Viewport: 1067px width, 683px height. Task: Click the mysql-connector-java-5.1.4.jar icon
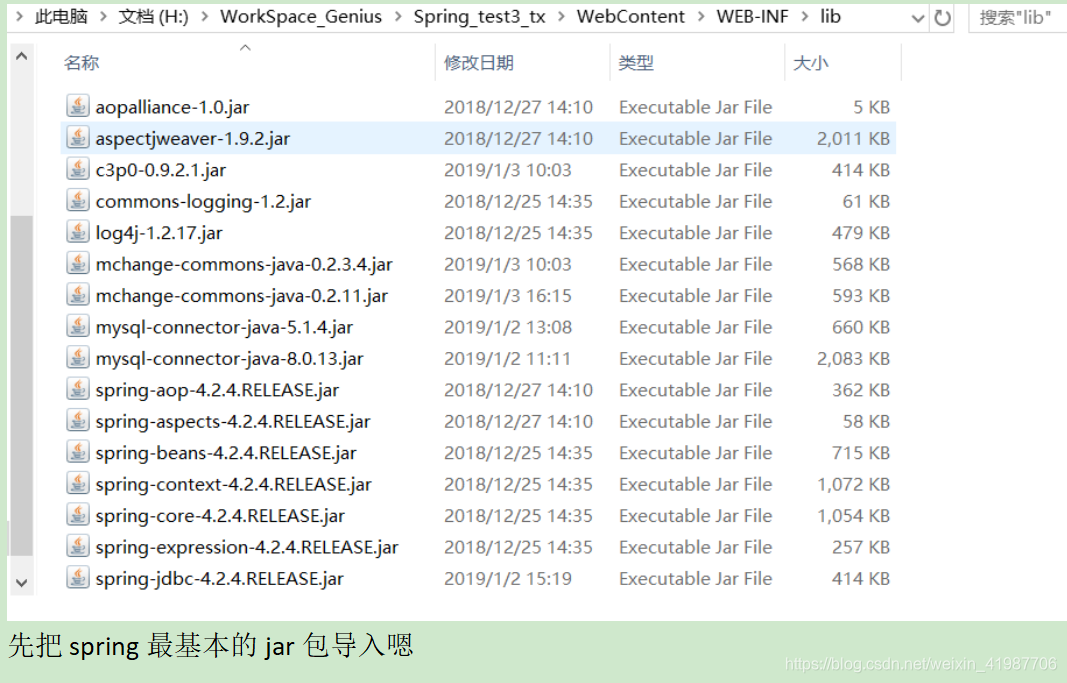78,327
